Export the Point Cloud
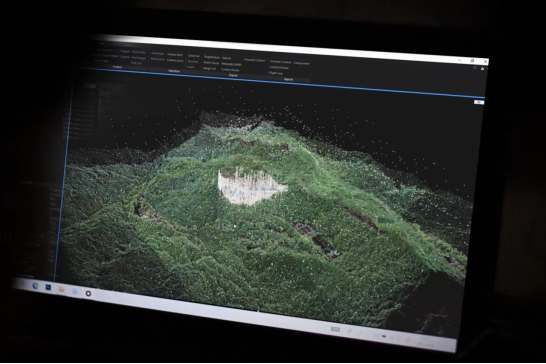This screenshot has width=546, height=364. [211, 63]
